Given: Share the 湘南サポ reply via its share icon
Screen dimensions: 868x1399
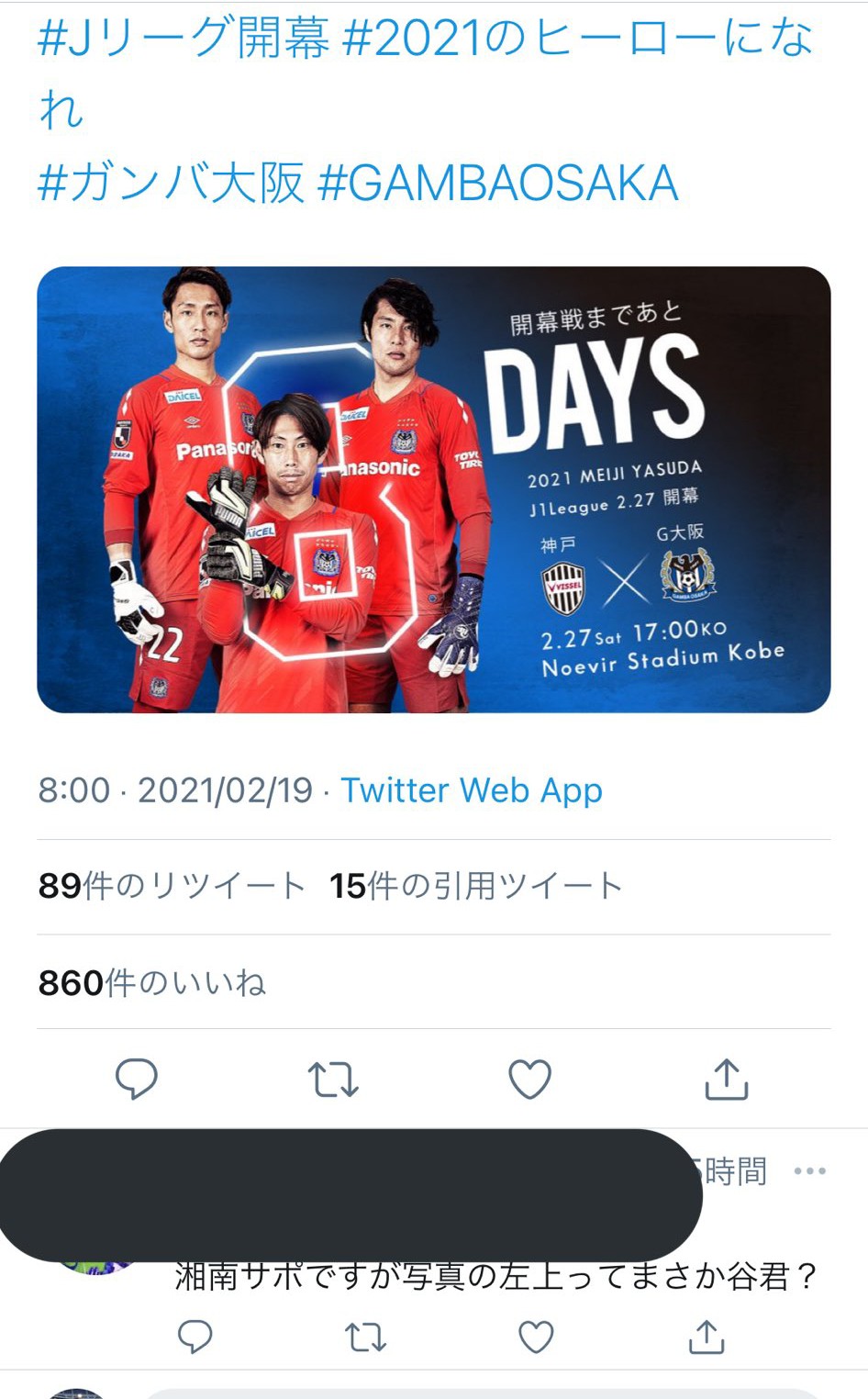Looking at the screenshot, I should pos(707,1337).
